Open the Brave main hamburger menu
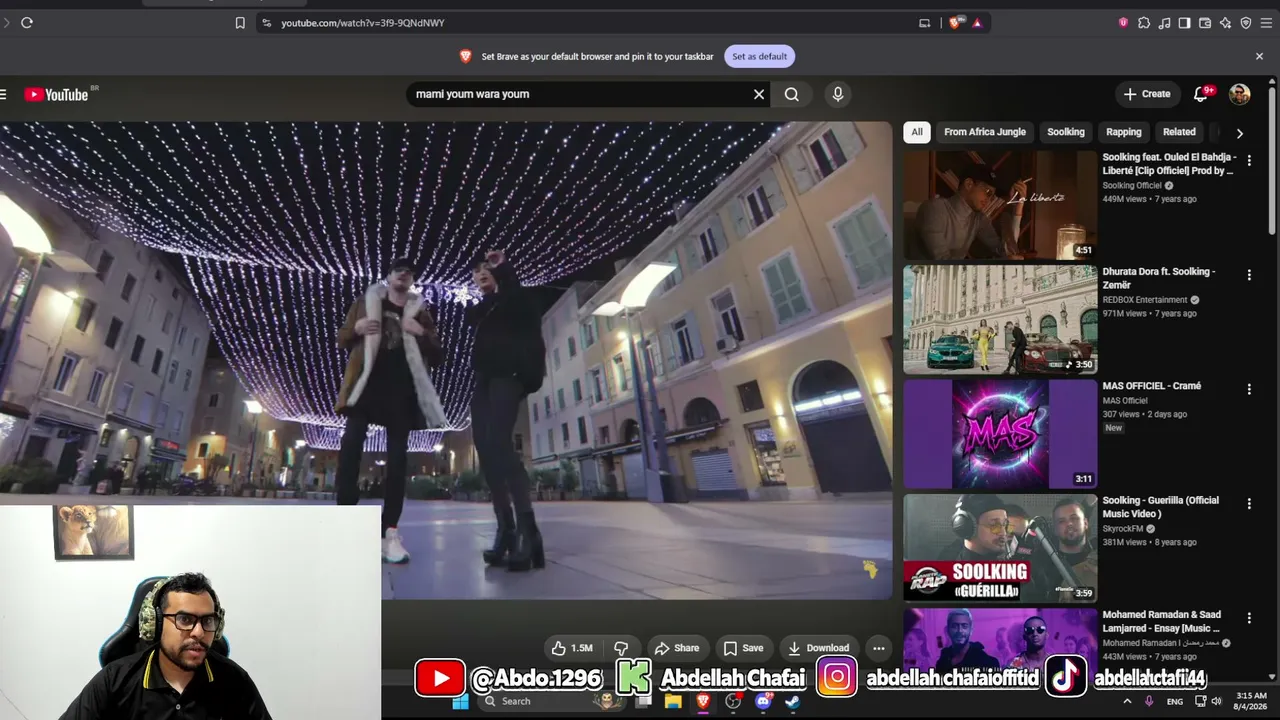The width and height of the screenshot is (1280, 720). coord(1266,23)
